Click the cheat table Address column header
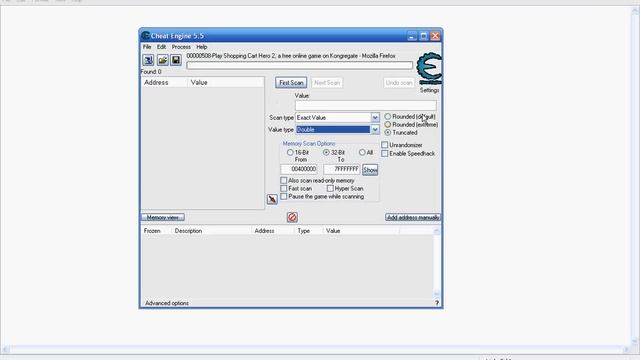The height and width of the screenshot is (360, 640). (x=273, y=231)
